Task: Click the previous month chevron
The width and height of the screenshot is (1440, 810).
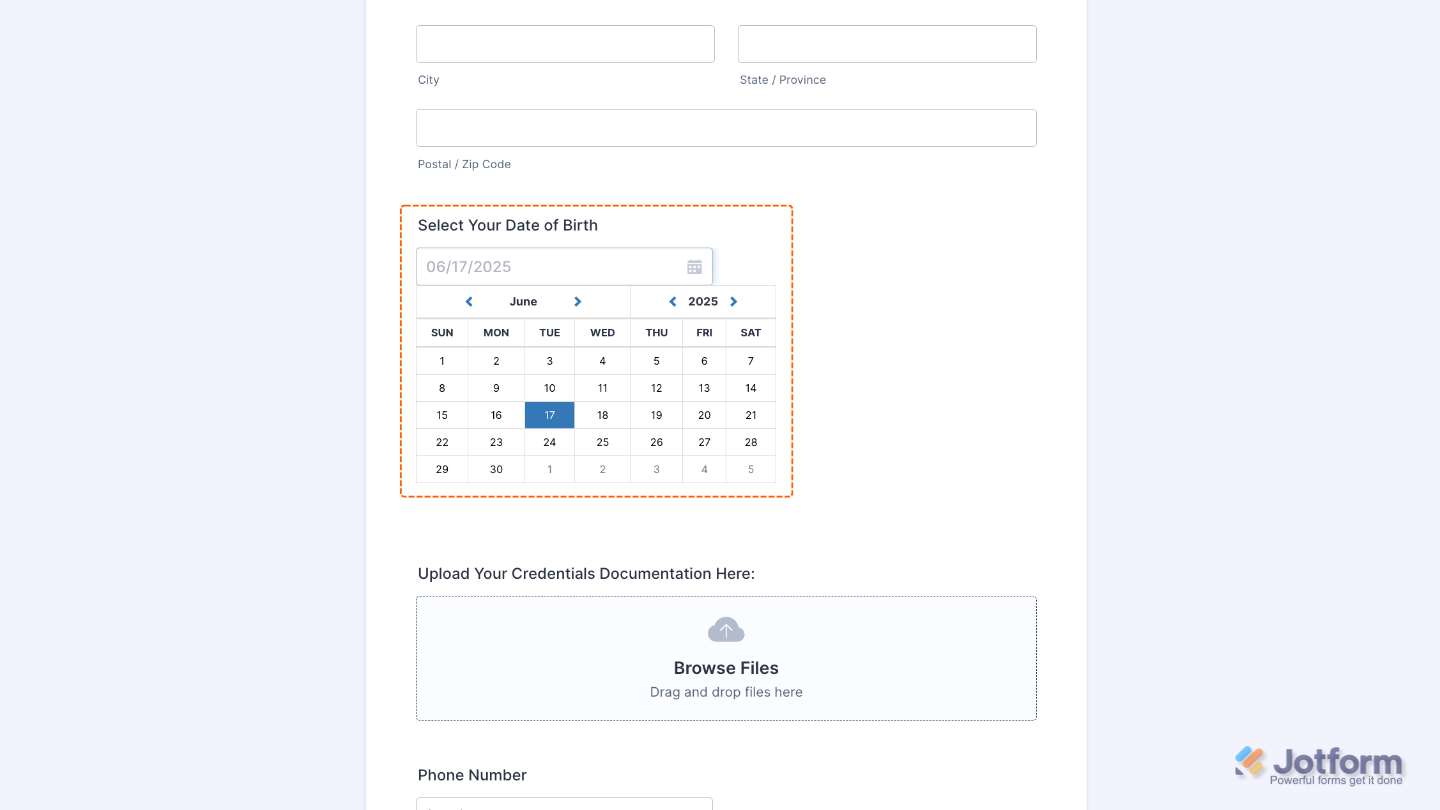Action: click(x=468, y=301)
